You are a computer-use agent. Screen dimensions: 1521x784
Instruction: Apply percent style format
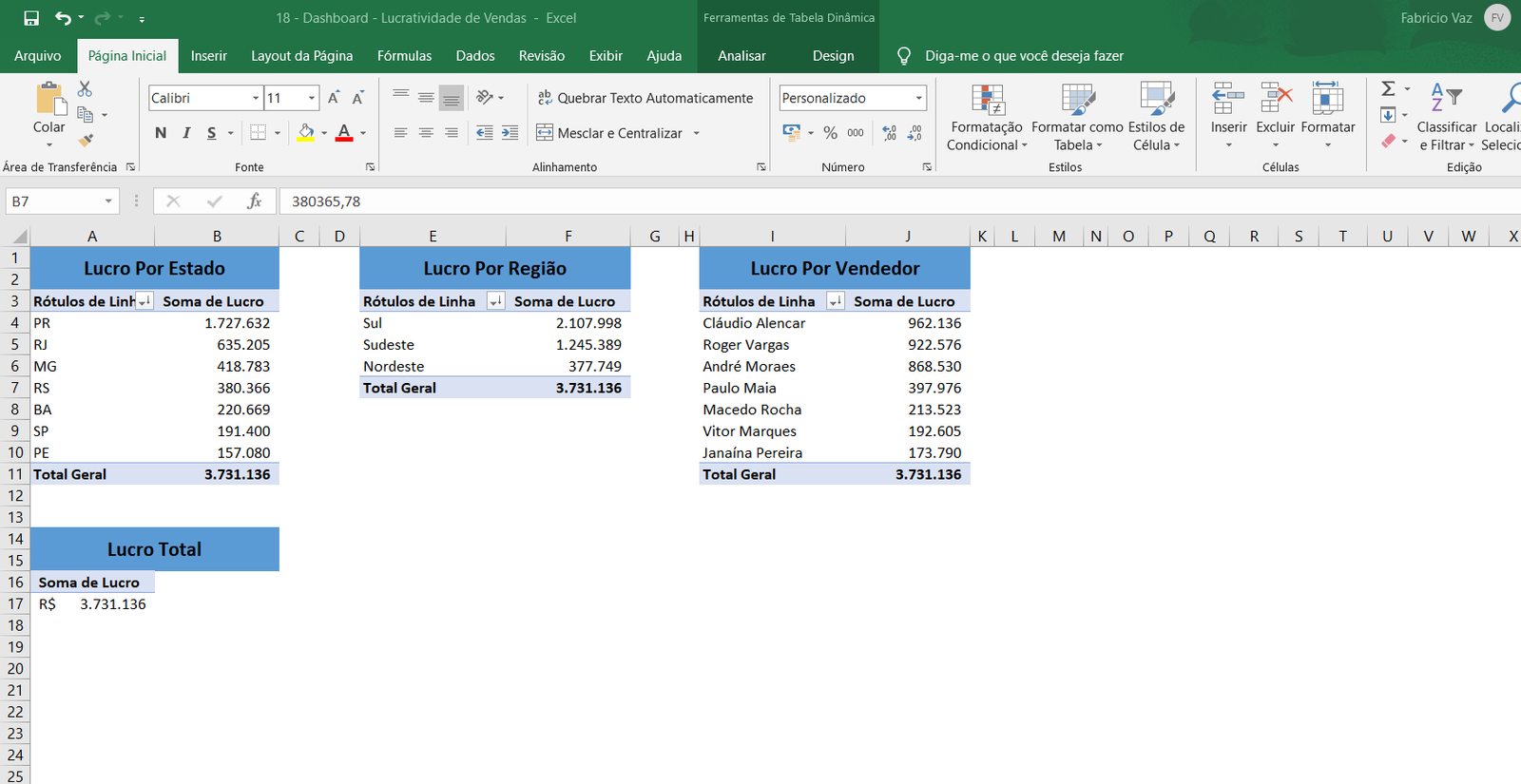click(831, 133)
